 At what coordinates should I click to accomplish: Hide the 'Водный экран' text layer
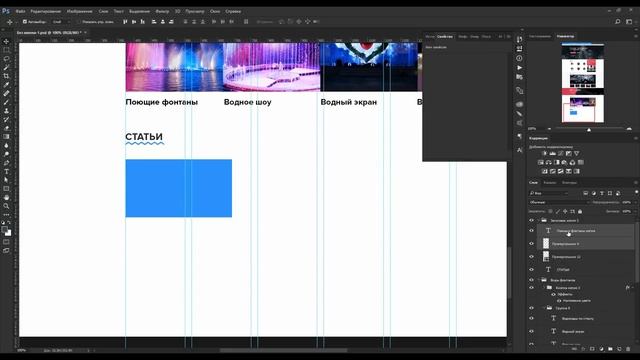pos(531,331)
